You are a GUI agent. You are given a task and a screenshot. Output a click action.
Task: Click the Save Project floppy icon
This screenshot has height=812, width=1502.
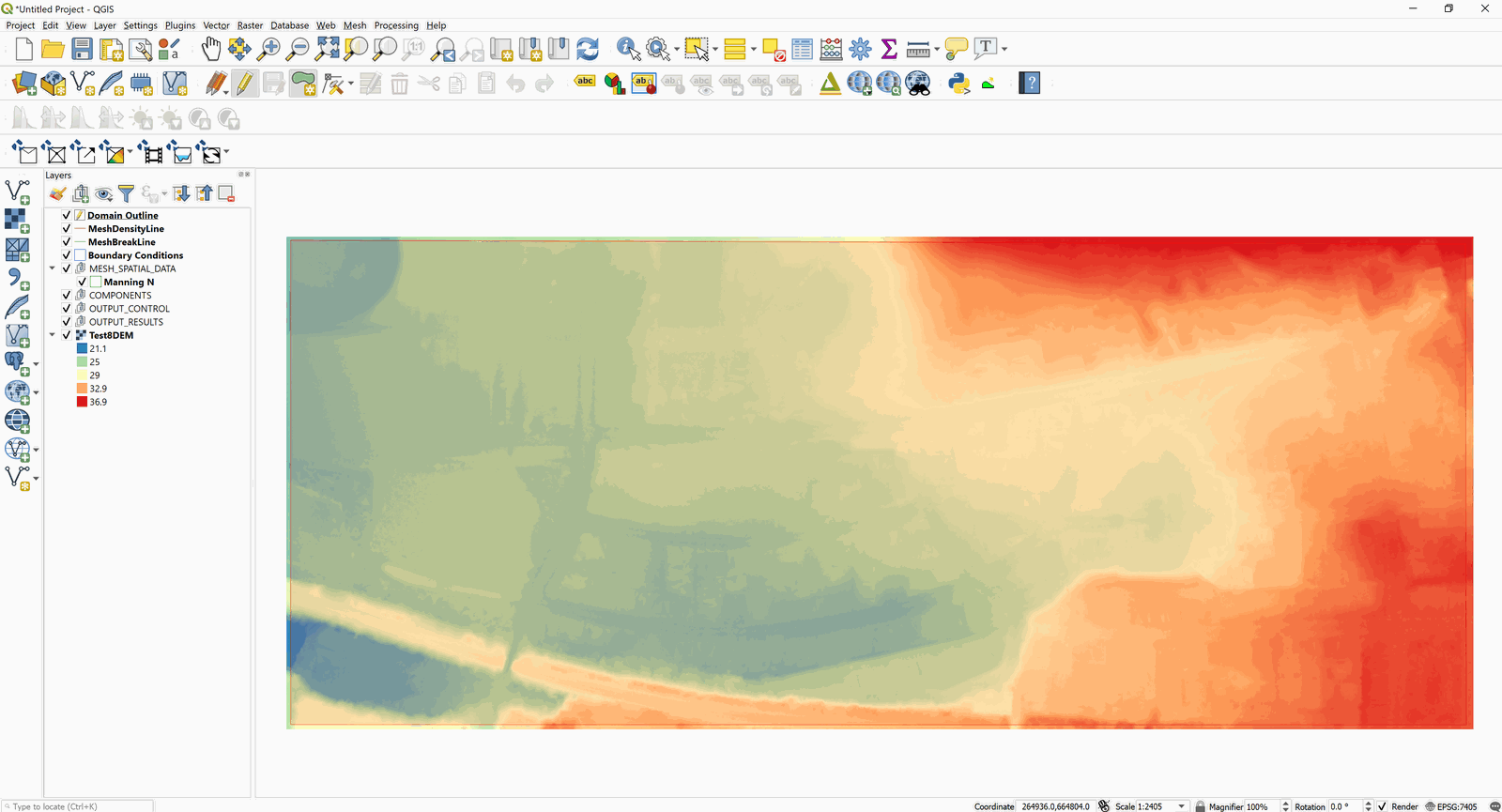coord(83,49)
